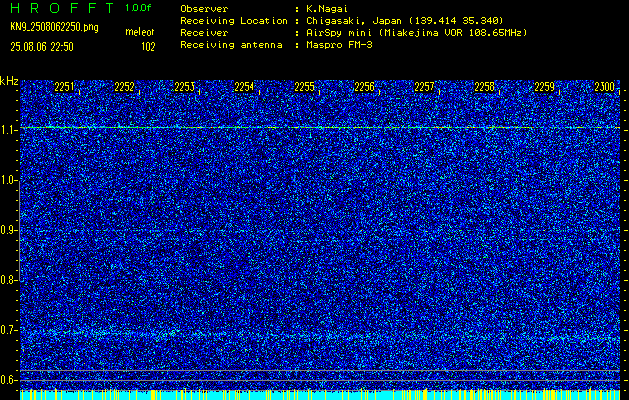Image resolution: width=629 pixels, height=400 pixels.
Task: Select the version label 1.00f
Action: coord(138,8)
